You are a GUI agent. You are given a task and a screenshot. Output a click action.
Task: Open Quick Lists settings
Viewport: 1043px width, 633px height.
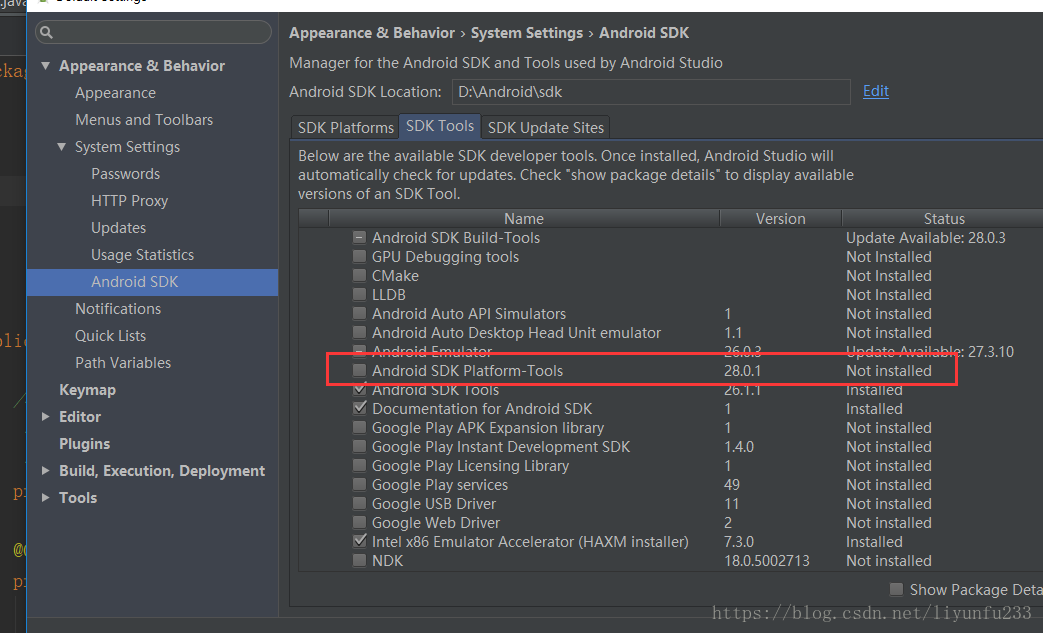tap(110, 336)
